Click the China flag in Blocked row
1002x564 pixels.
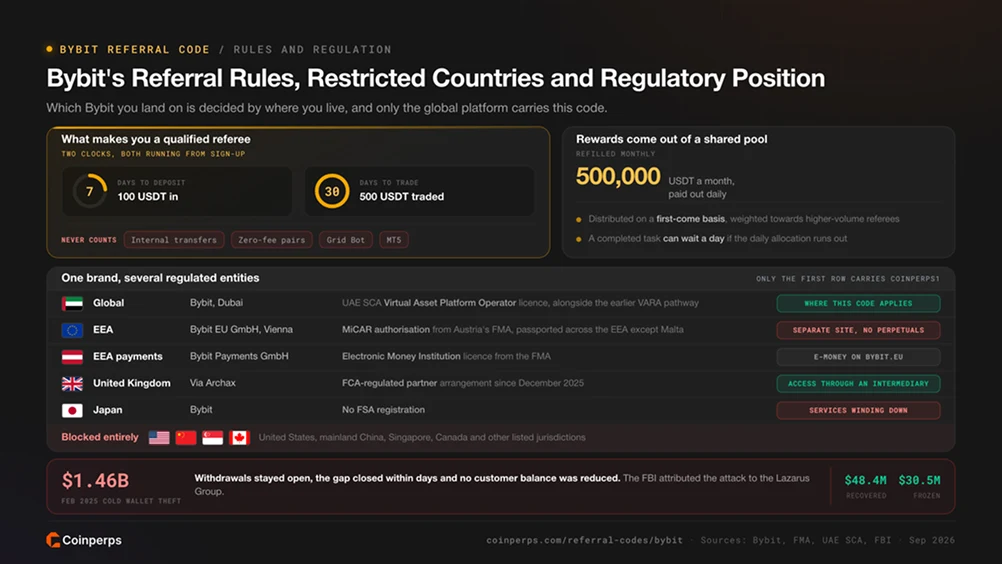point(186,438)
